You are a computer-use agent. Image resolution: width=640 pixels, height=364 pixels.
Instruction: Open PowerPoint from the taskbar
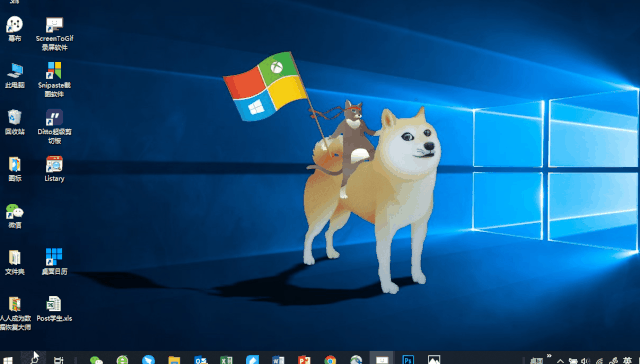point(304,360)
